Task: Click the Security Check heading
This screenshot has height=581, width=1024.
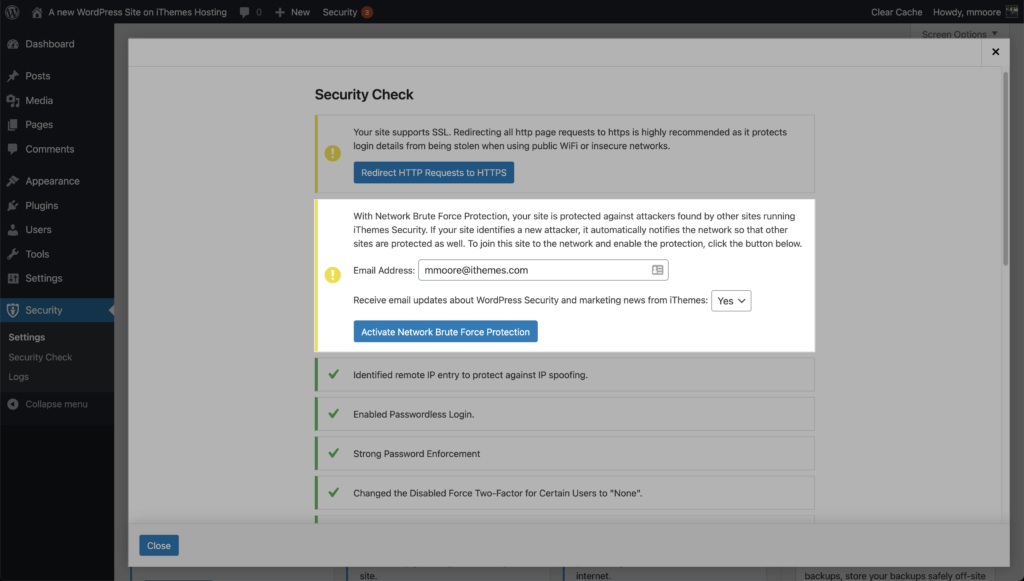Action: click(x=364, y=95)
